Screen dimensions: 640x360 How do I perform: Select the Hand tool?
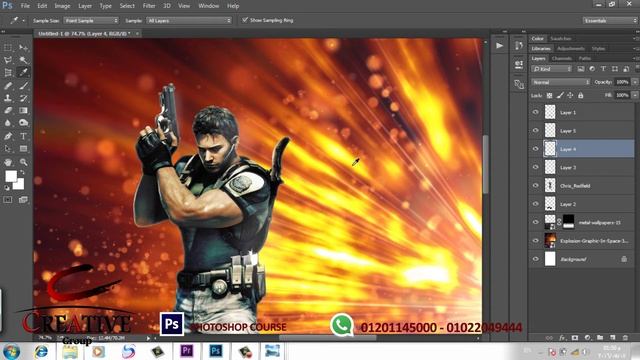[x=8, y=162]
